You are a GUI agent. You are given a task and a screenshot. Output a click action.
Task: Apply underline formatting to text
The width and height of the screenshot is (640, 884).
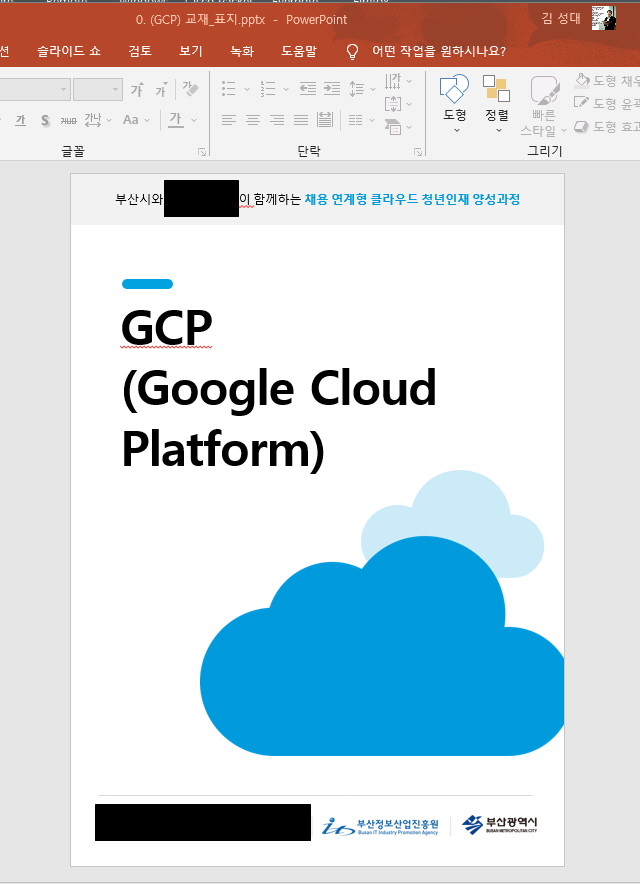click(x=21, y=120)
